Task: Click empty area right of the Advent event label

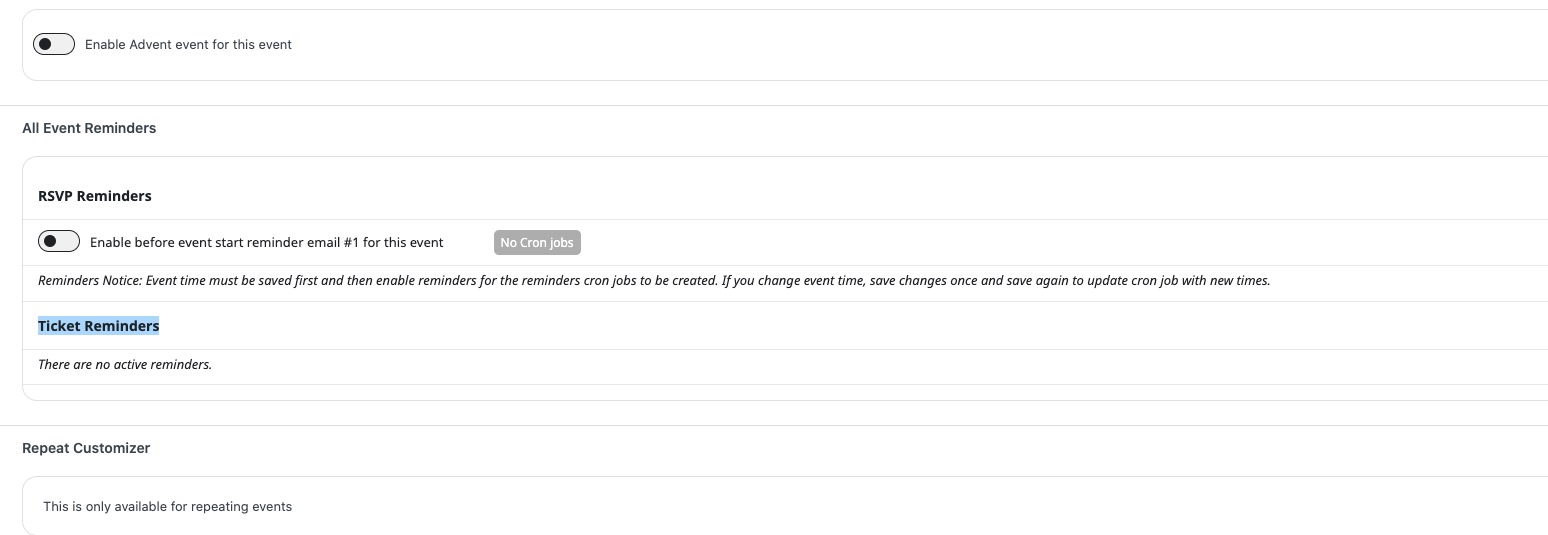Action: click(900, 44)
